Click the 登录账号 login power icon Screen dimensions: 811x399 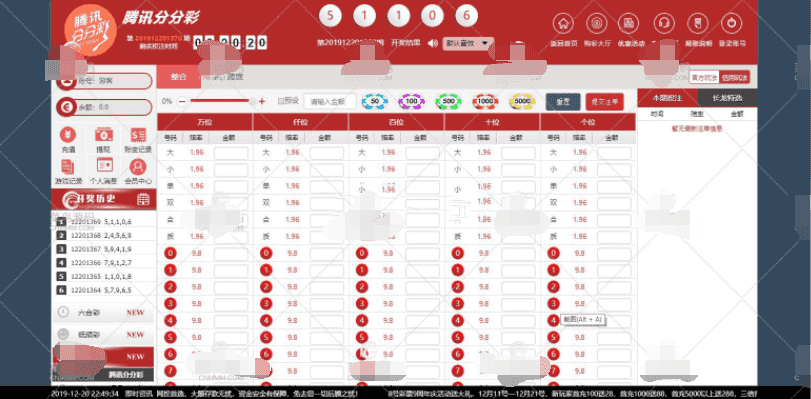(x=731, y=24)
